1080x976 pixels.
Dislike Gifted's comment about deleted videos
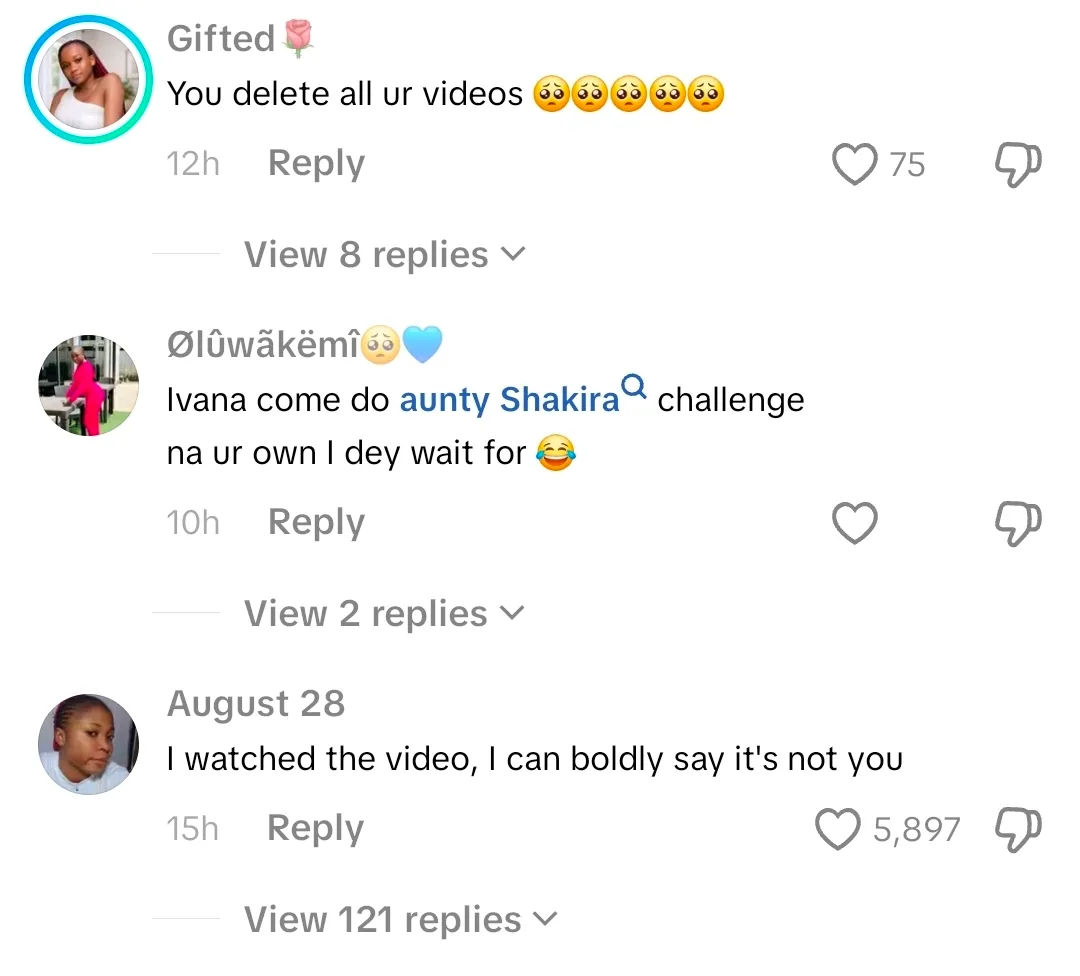[1019, 165]
